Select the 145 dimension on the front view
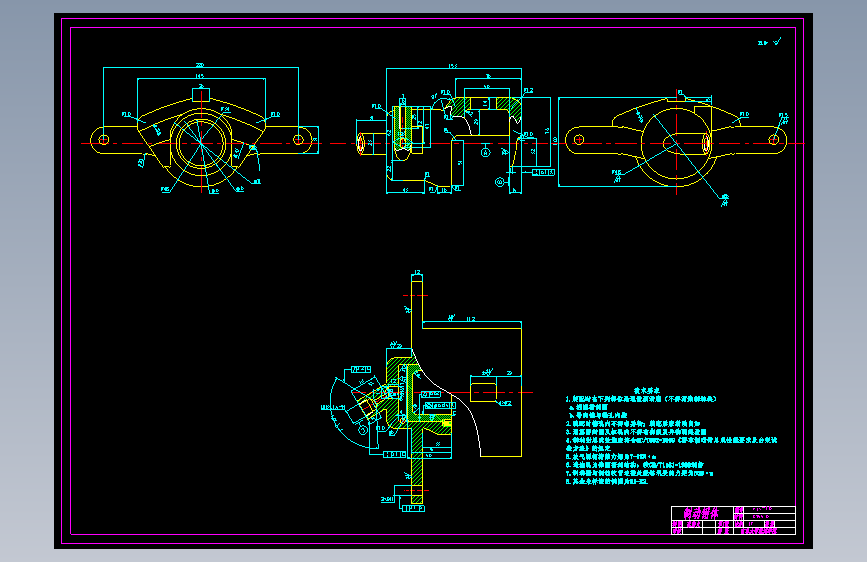 (x=200, y=76)
